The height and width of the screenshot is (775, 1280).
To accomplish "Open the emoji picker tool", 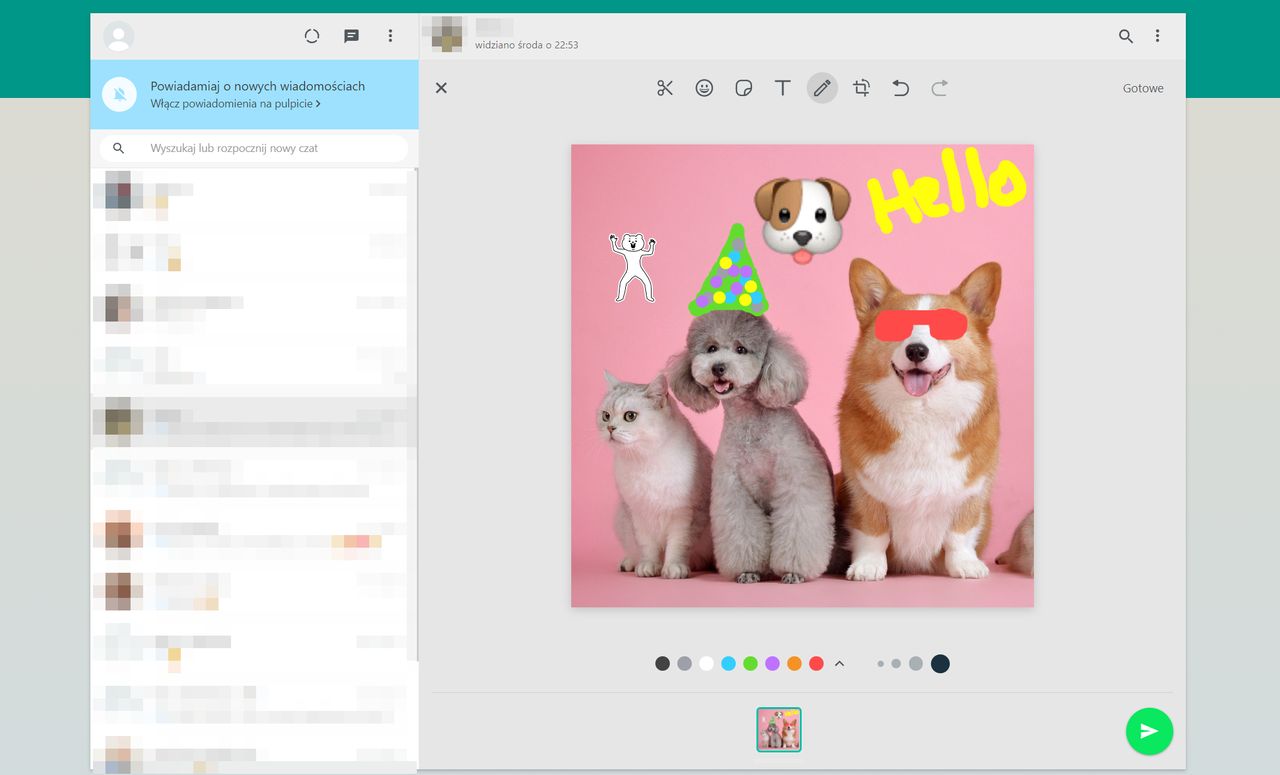I will 704,88.
